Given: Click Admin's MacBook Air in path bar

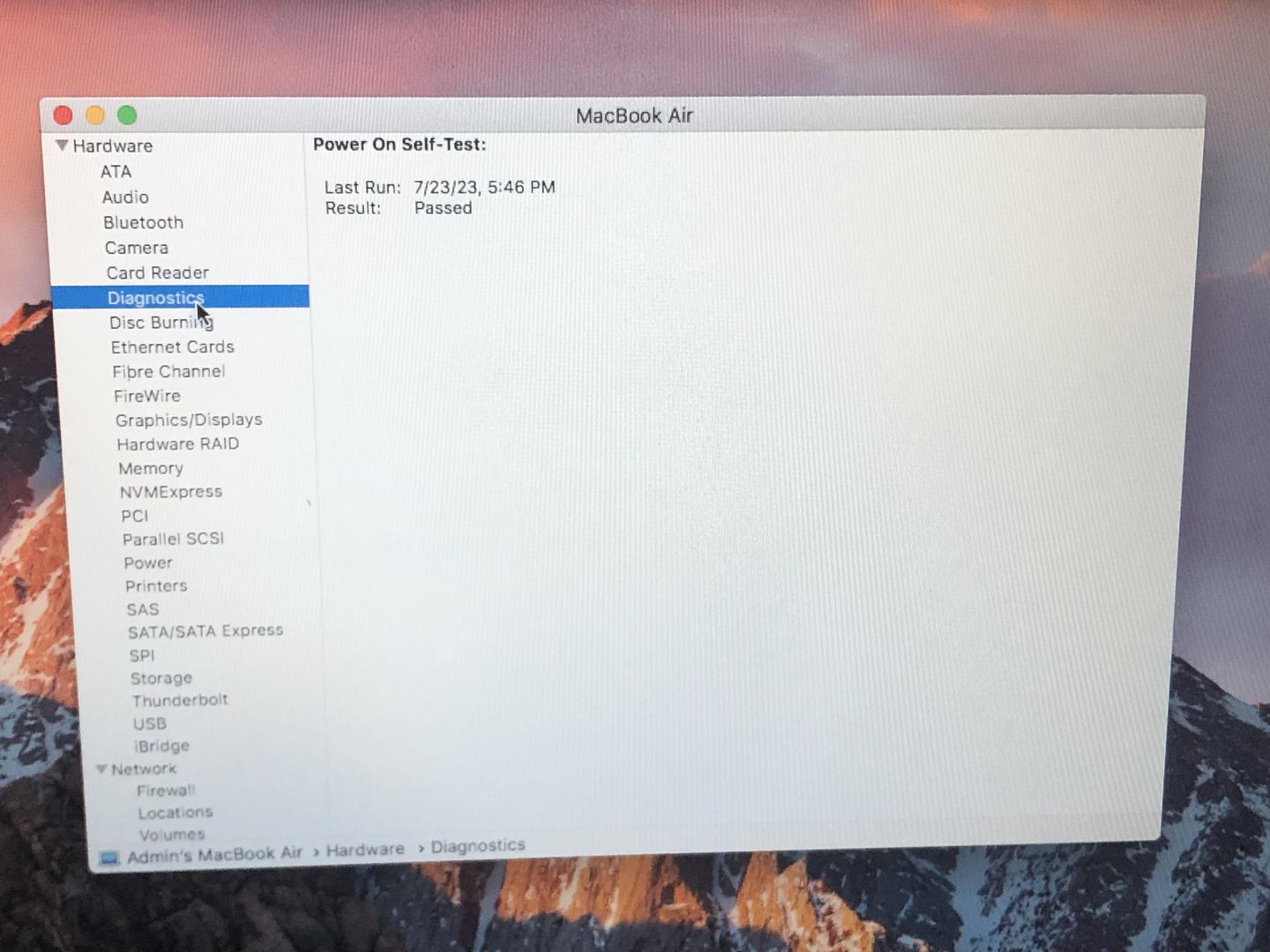Looking at the screenshot, I should point(214,855).
